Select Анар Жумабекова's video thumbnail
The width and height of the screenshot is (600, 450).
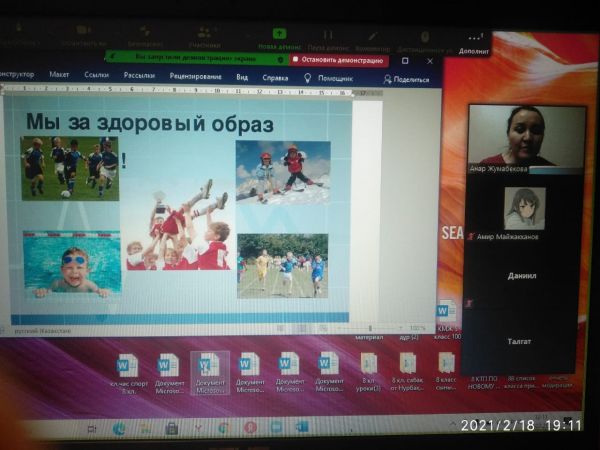pos(526,135)
